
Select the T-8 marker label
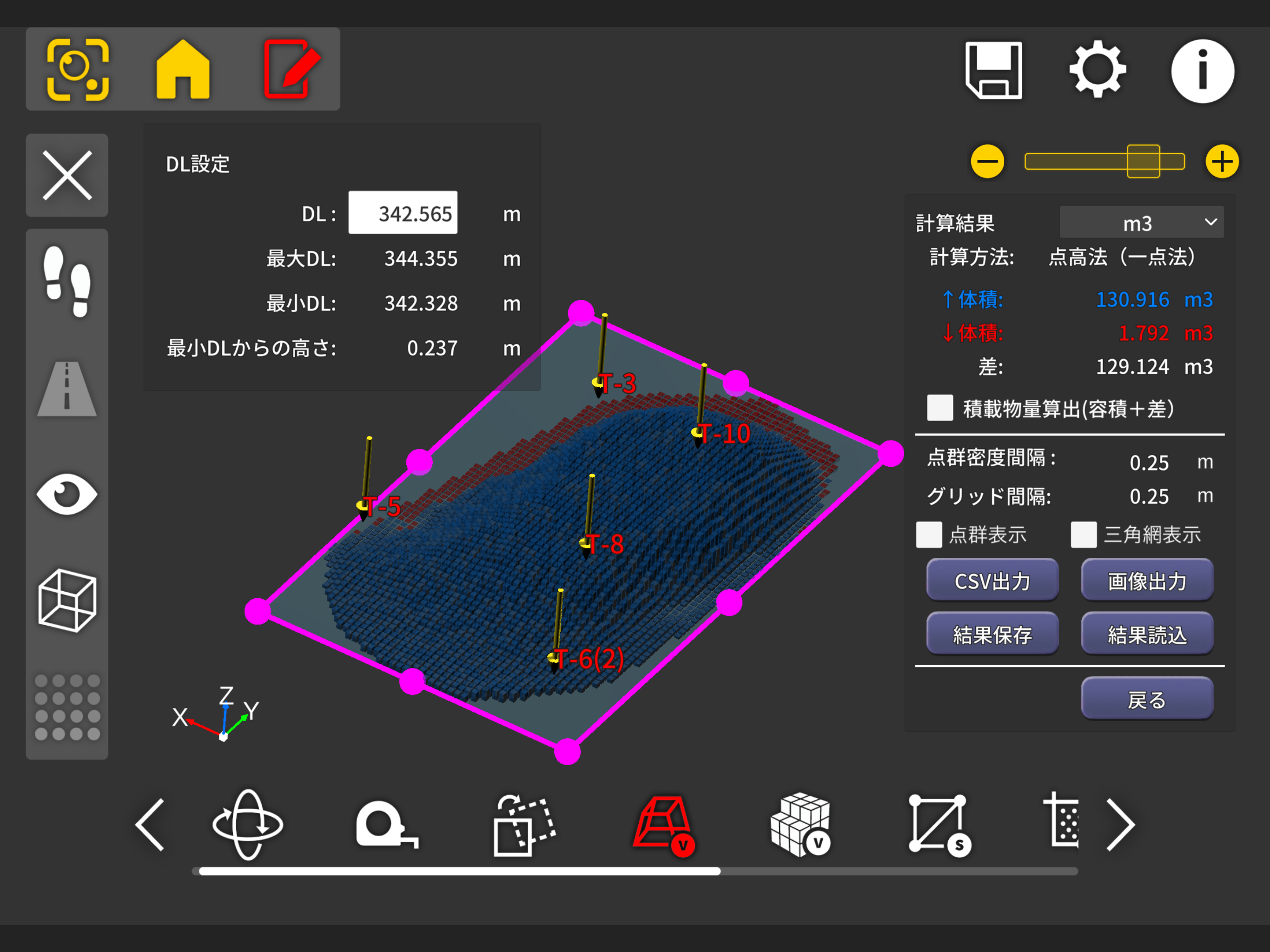[605, 544]
